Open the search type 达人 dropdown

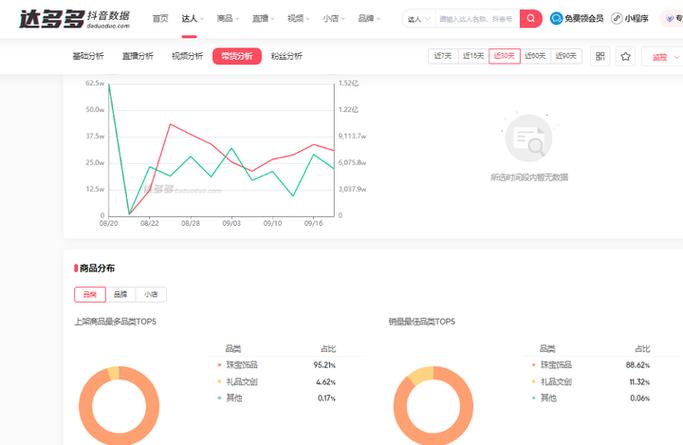point(418,18)
